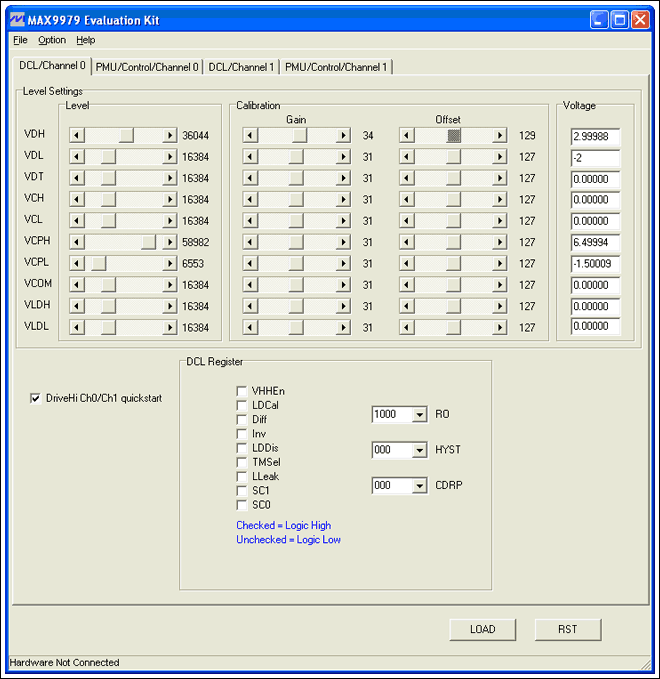
Task: Check the LLeak register bit
Action: (x=241, y=477)
